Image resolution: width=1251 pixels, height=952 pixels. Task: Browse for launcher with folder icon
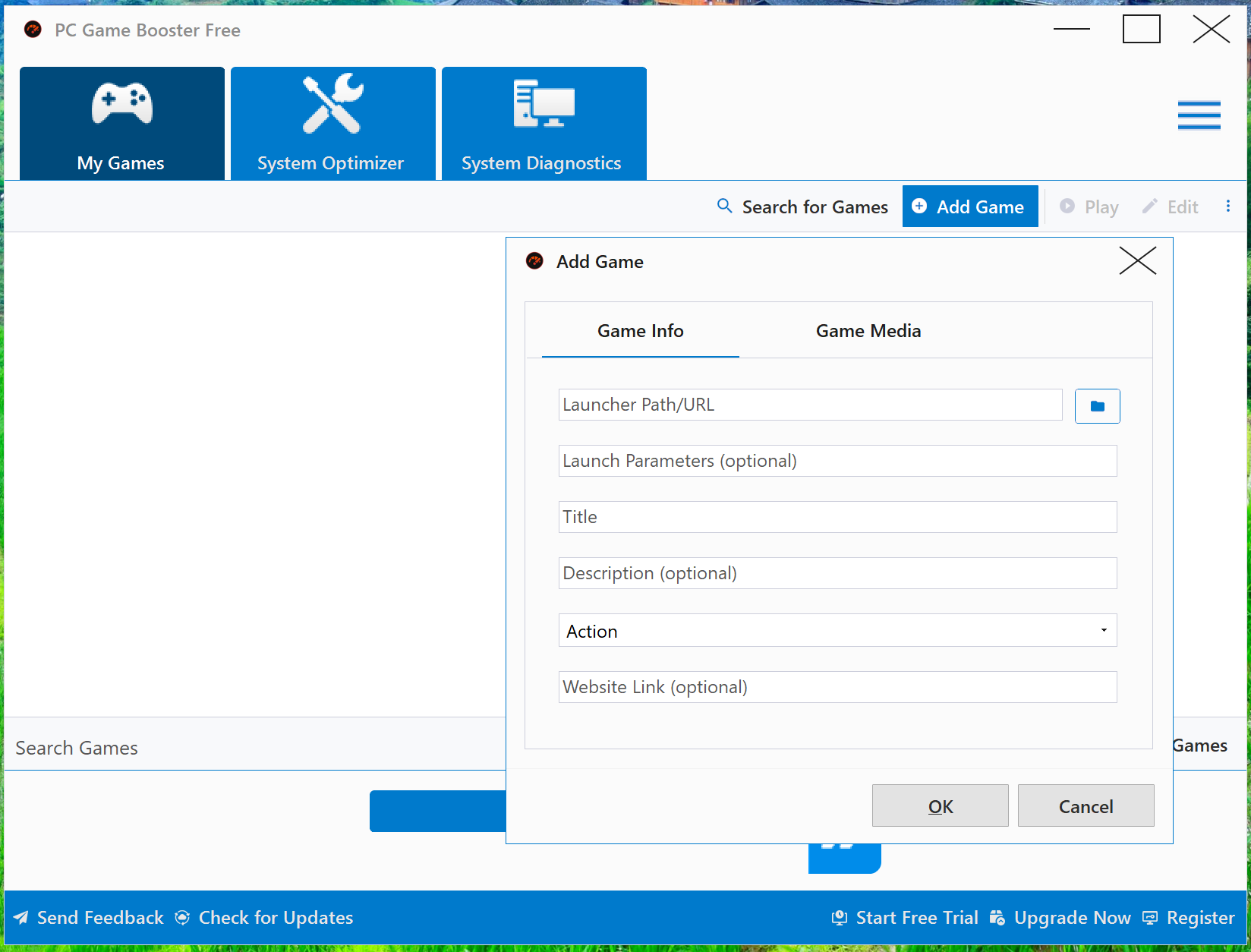(x=1098, y=406)
